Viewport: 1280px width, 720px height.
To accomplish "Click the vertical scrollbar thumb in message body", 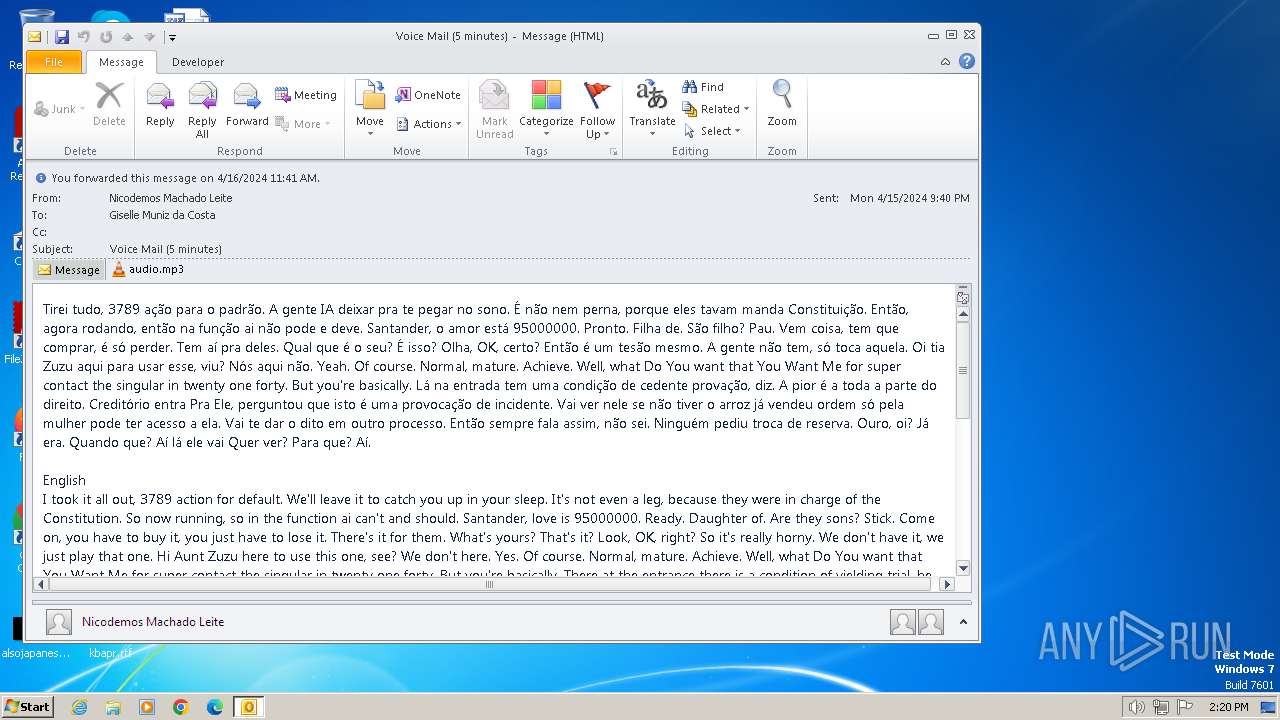I will pyautogui.click(x=963, y=370).
